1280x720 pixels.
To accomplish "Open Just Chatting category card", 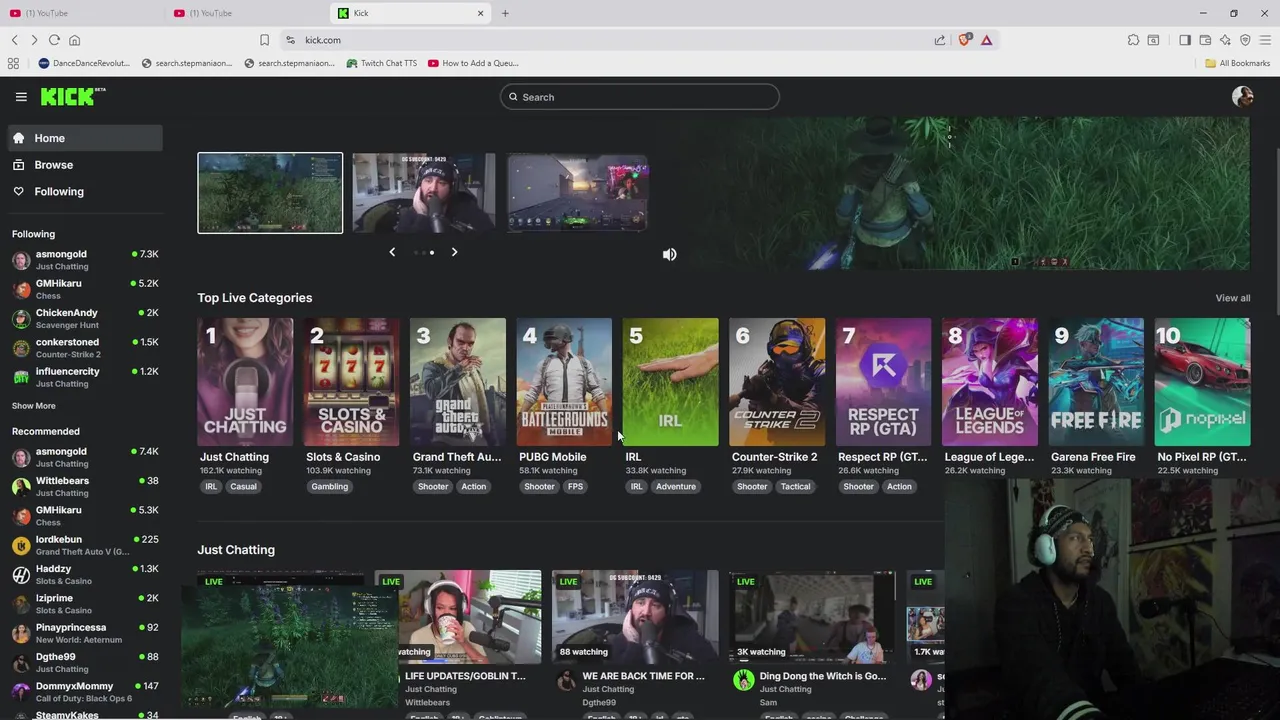I will (245, 382).
